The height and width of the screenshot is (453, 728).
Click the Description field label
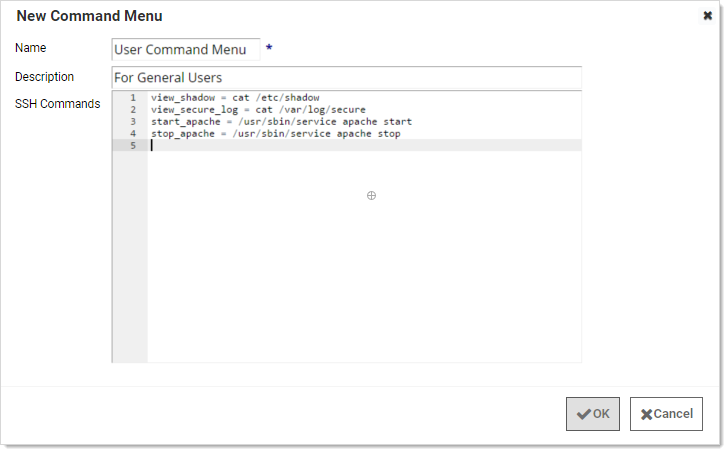45,77
